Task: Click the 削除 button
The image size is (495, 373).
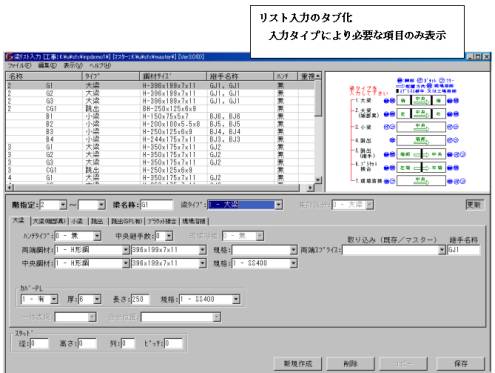Action: coord(350,364)
